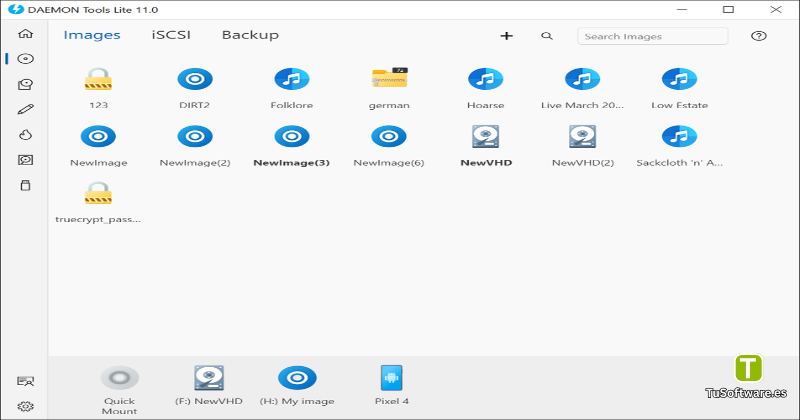The height and width of the screenshot is (420, 800).
Task: Select the (H:) My image drive
Action: (297, 378)
